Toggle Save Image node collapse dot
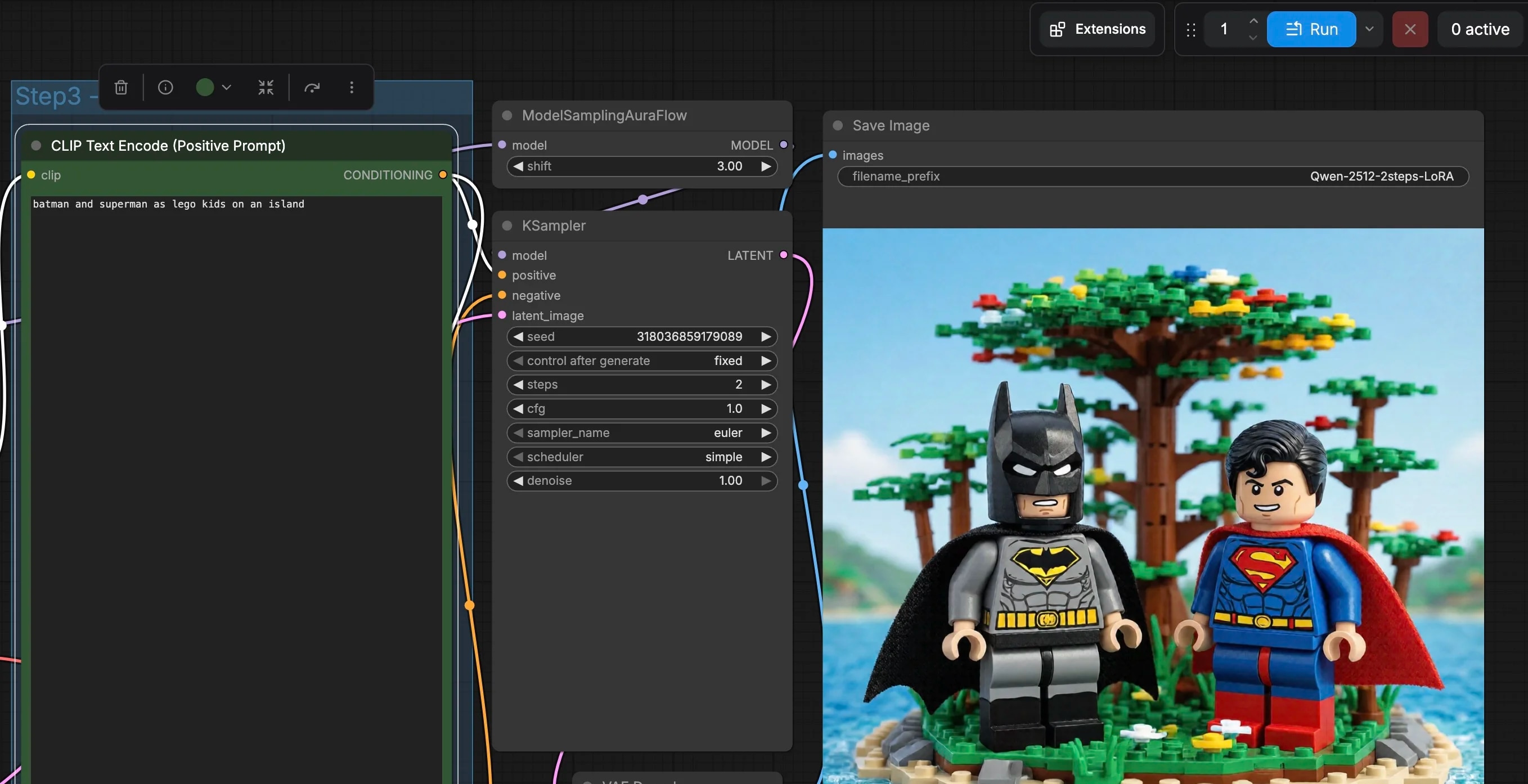This screenshot has height=784, width=1528. (838, 126)
